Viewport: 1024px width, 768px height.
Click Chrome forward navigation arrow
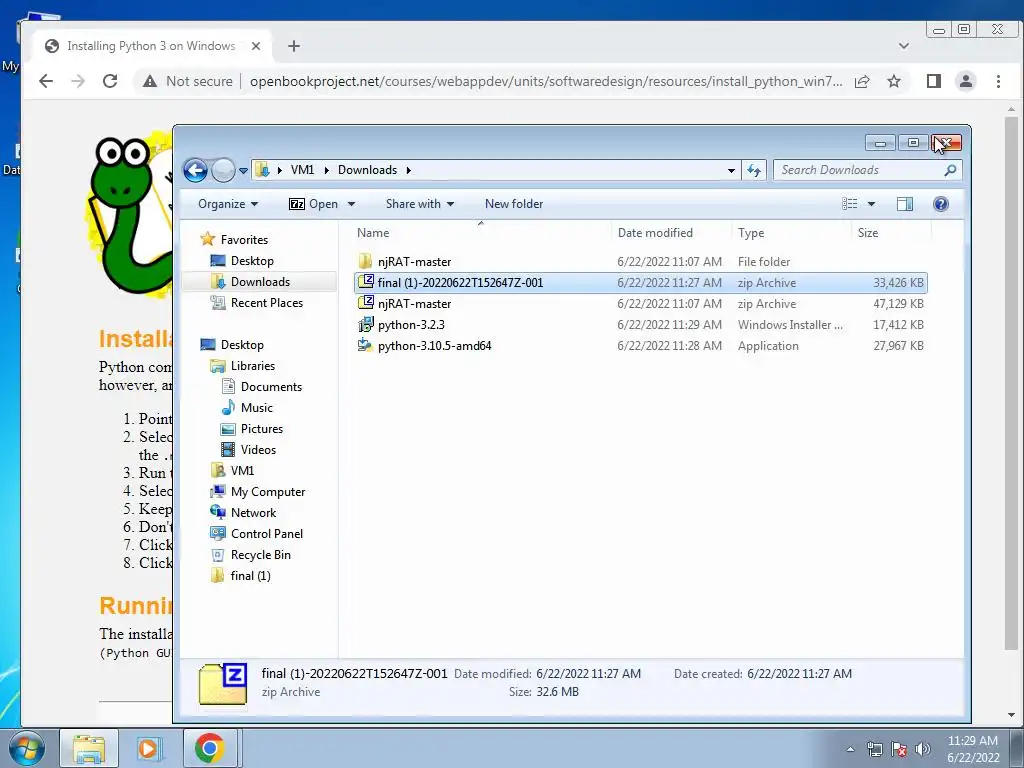(78, 81)
